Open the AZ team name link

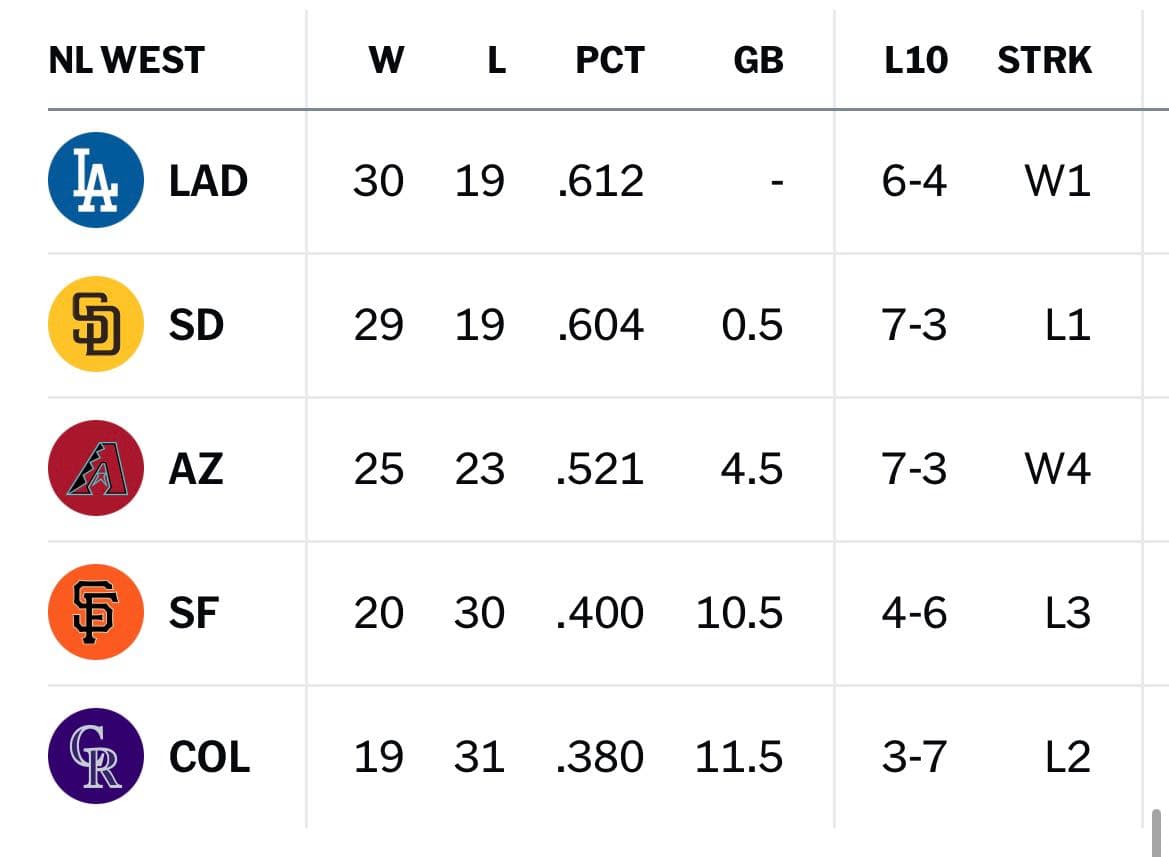(x=196, y=469)
